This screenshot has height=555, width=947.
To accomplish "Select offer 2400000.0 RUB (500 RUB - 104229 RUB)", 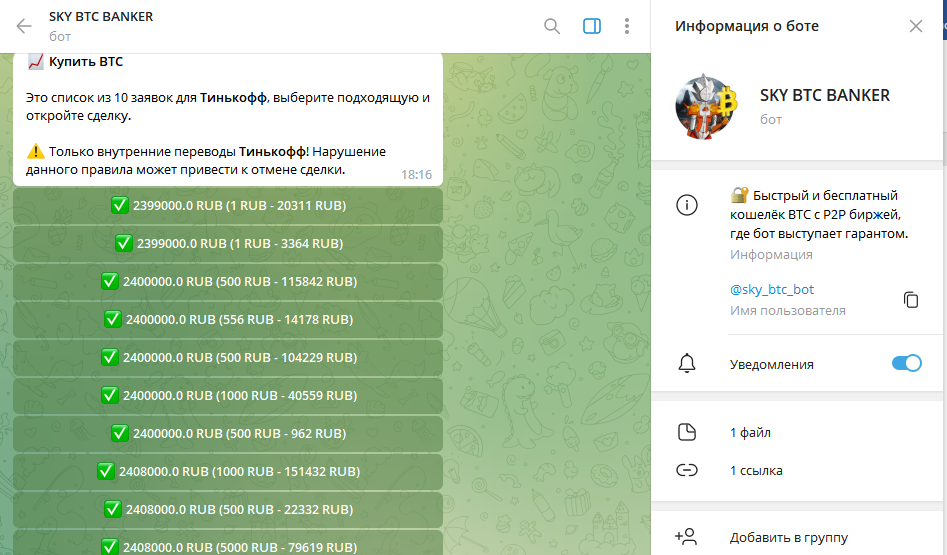I will [228, 358].
